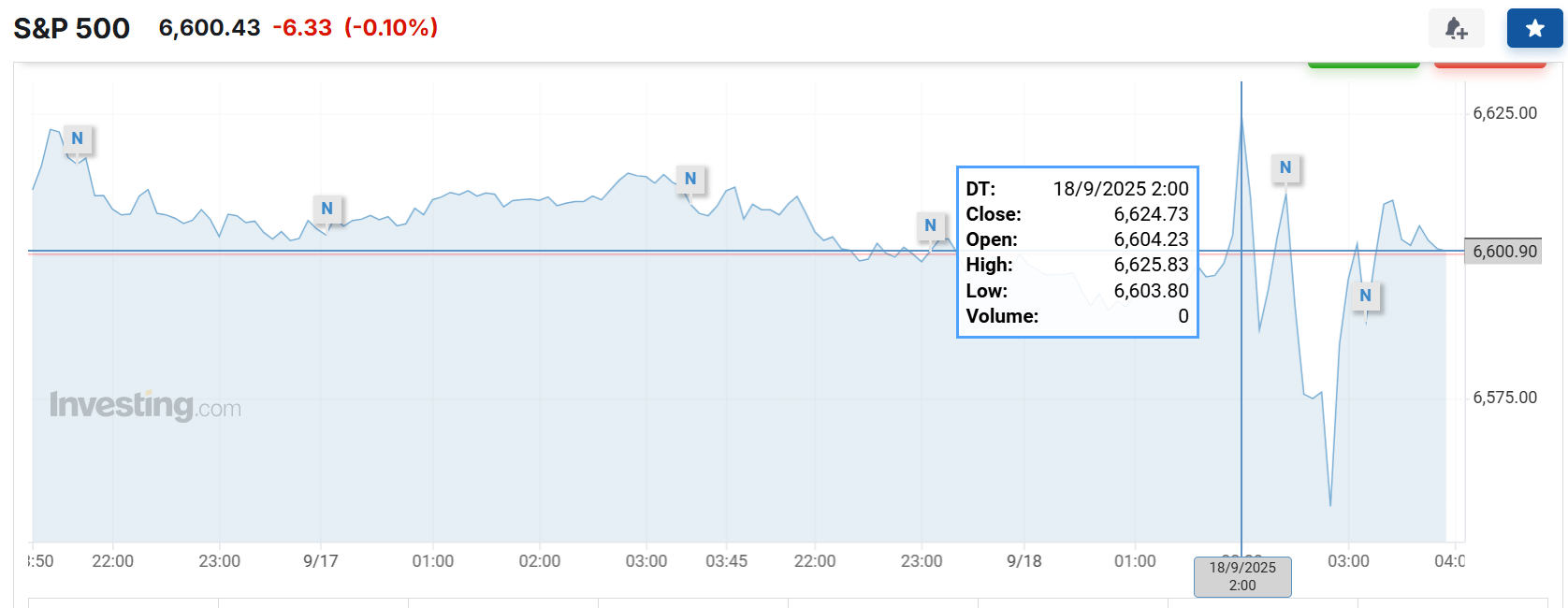Click the S&P 500 title

click(72, 28)
